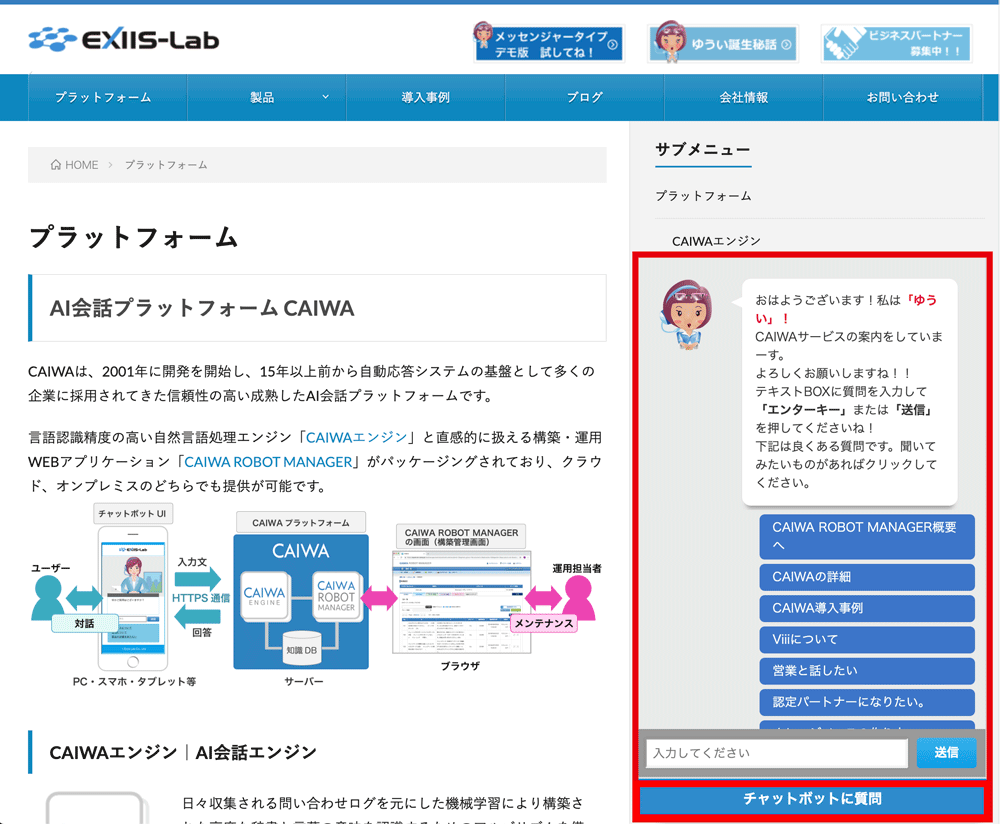
Task: Open the ゆうい誕生秘話 banner
Action: (x=723, y=43)
